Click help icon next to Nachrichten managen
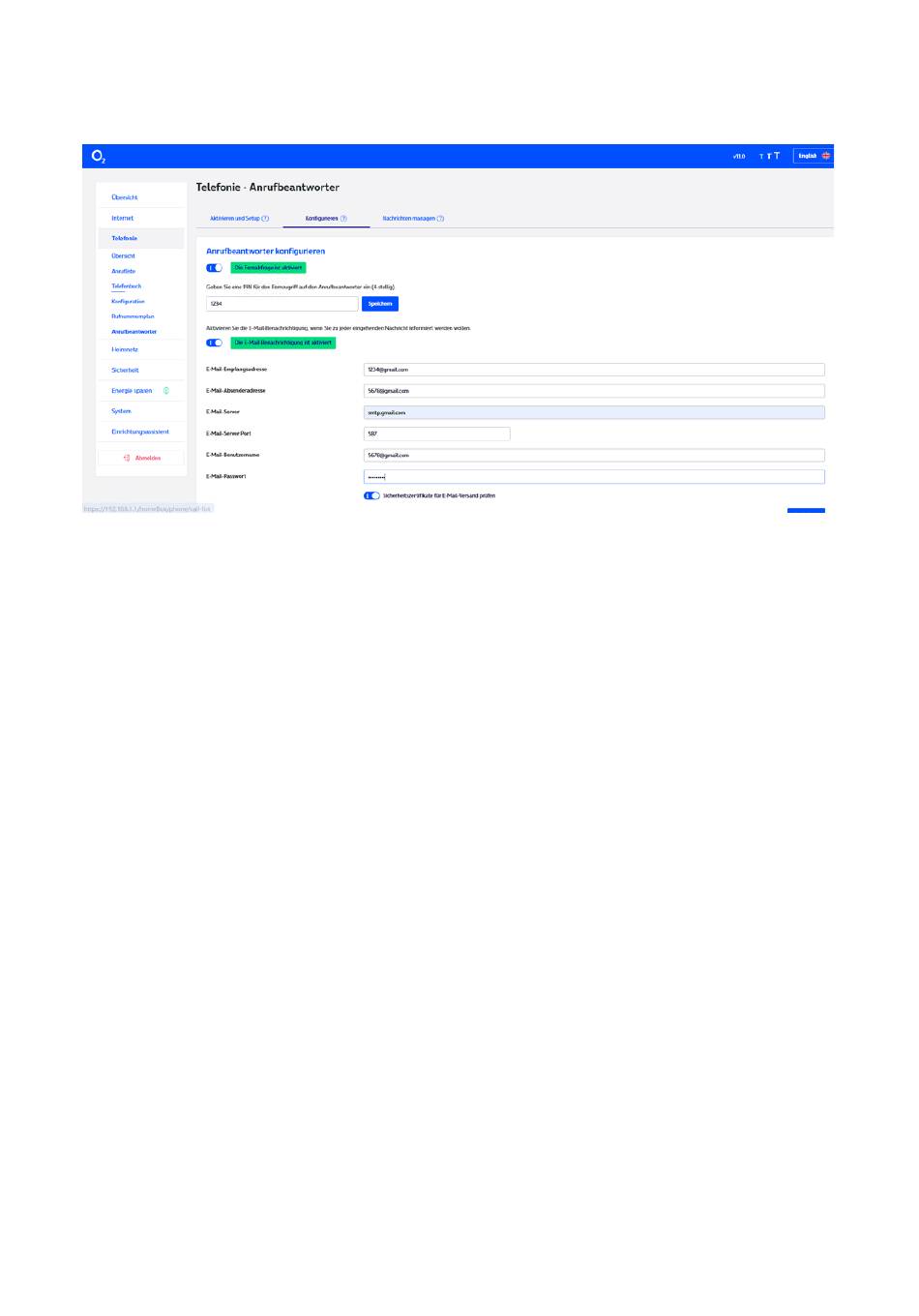 tap(440, 219)
